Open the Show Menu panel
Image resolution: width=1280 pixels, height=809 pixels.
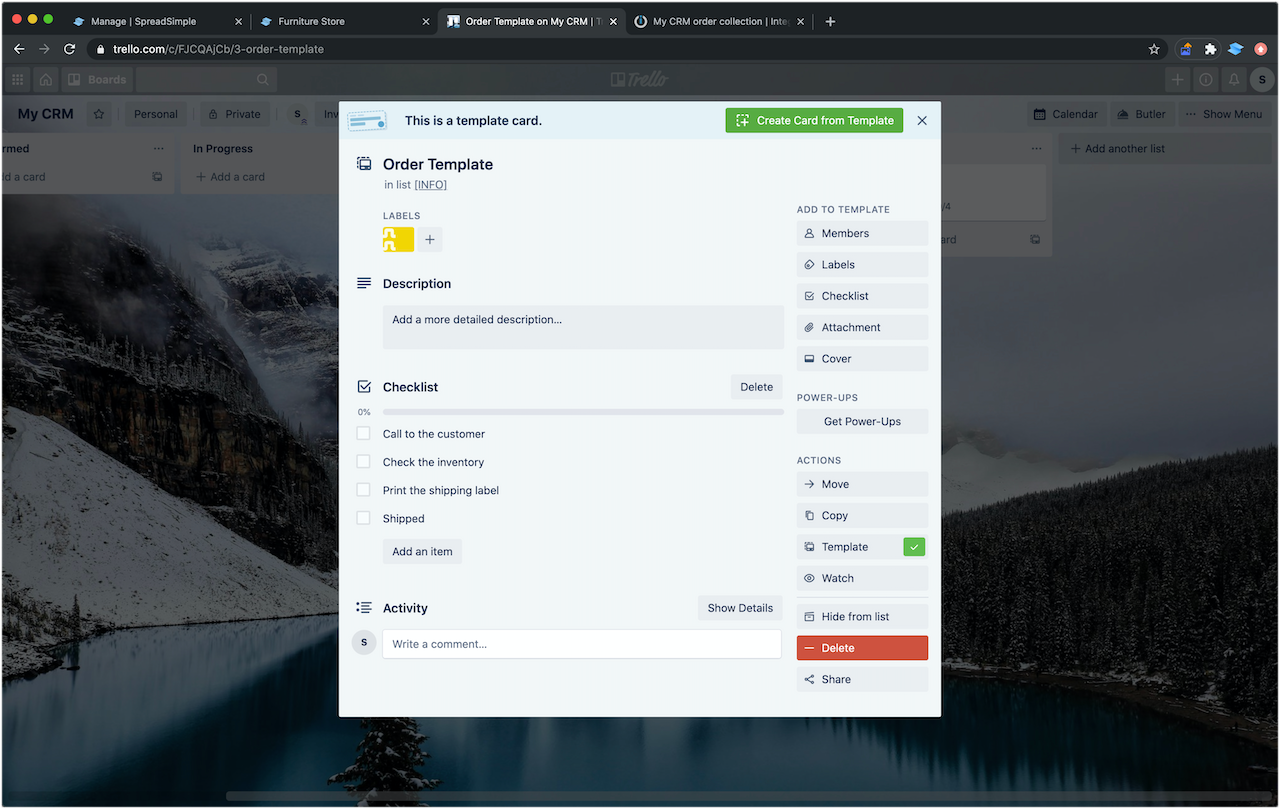pyautogui.click(x=1224, y=114)
